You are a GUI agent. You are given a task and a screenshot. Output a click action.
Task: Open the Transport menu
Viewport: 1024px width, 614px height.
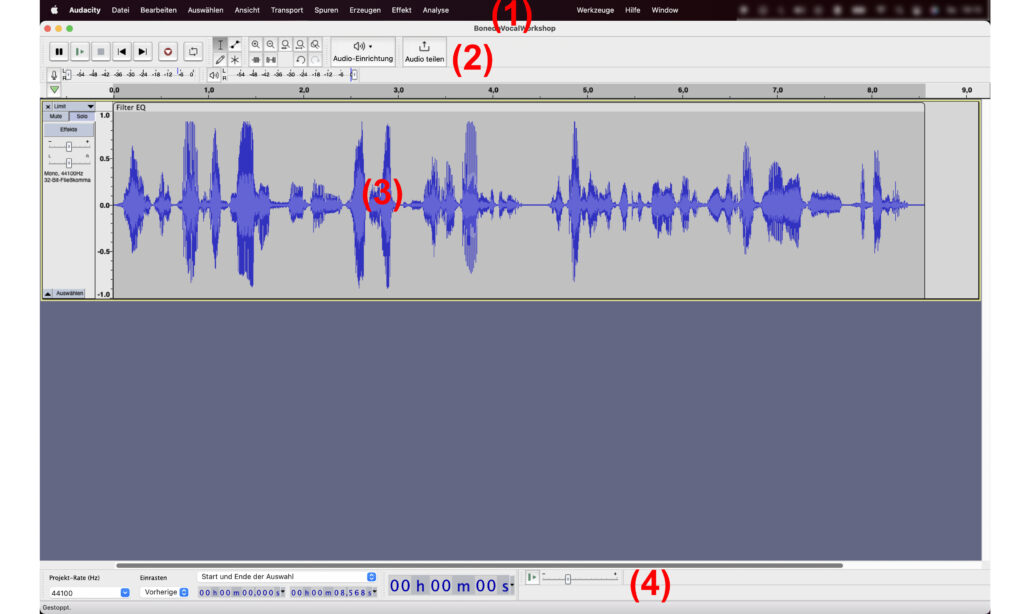[287, 10]
